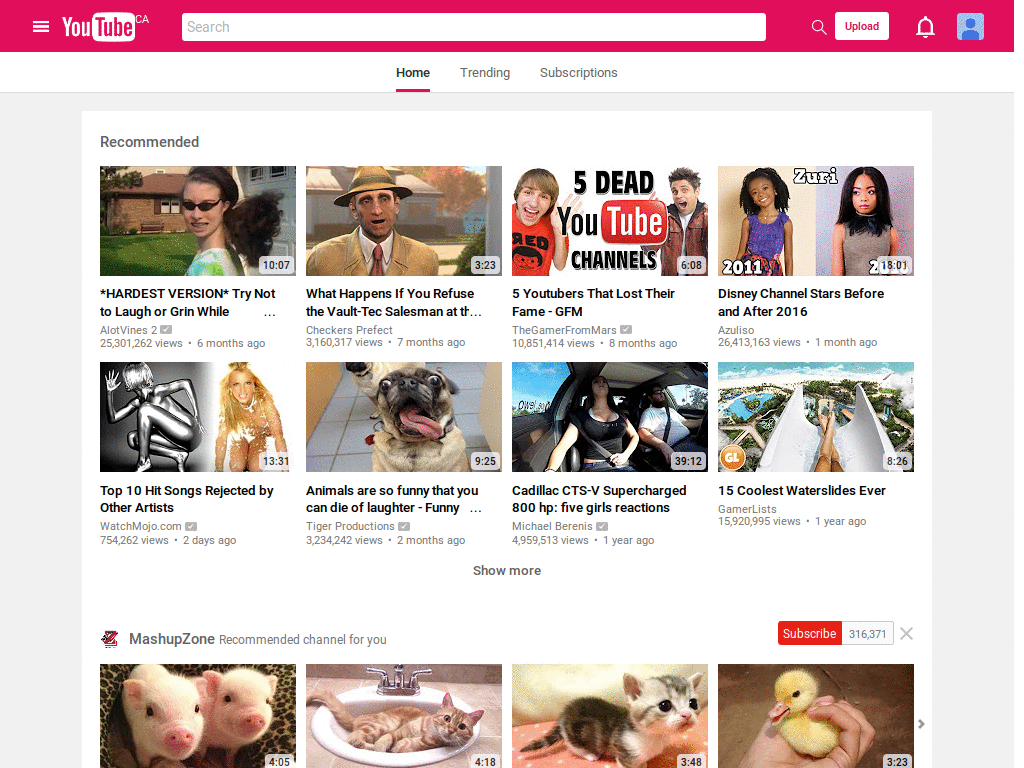Screen dimensions: 1024x768
Task: Open GamerLists channel link
Action: pos(747,509)
